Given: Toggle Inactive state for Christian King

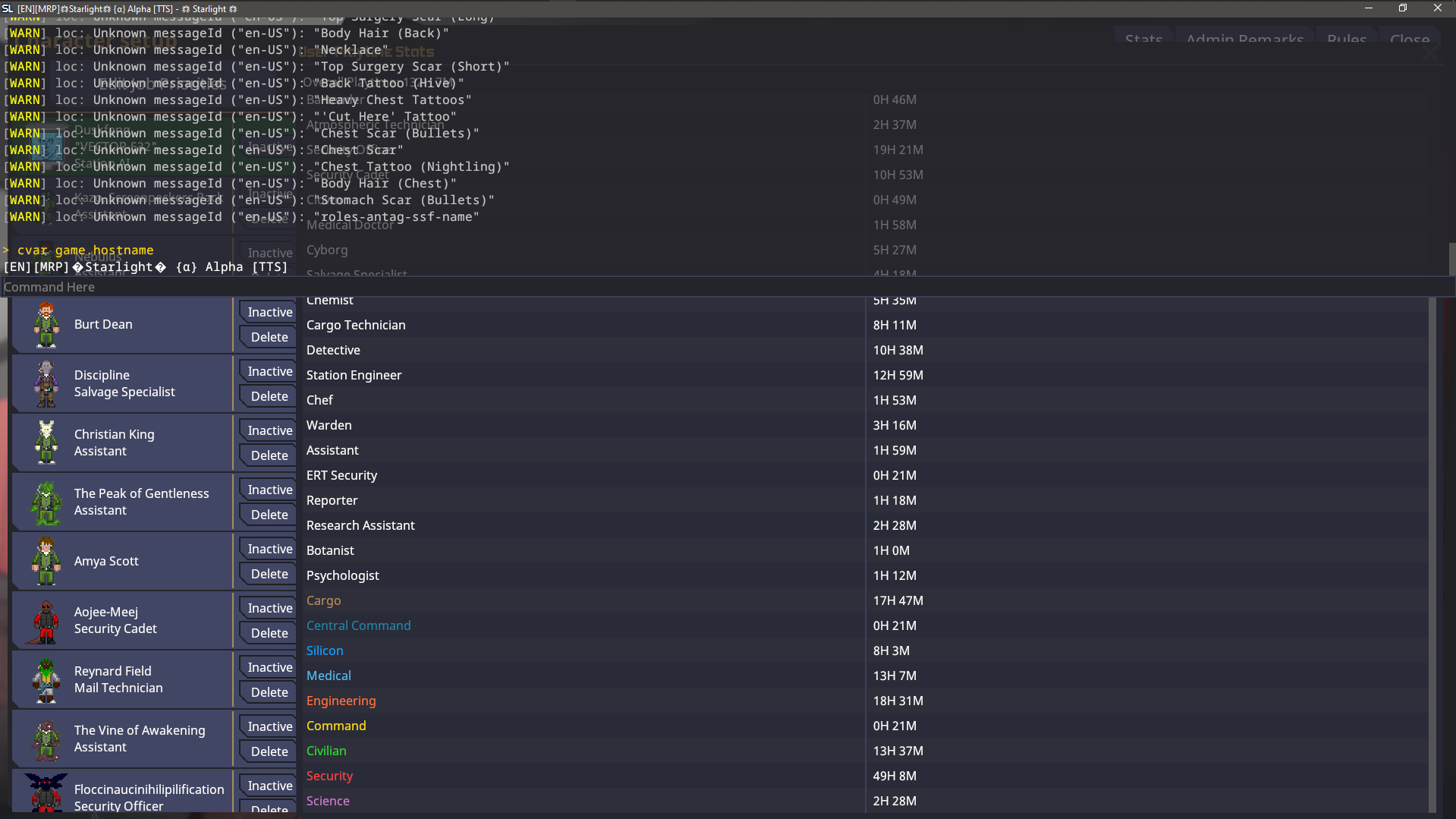Looking at the screenshot, I should coord(269,430).
